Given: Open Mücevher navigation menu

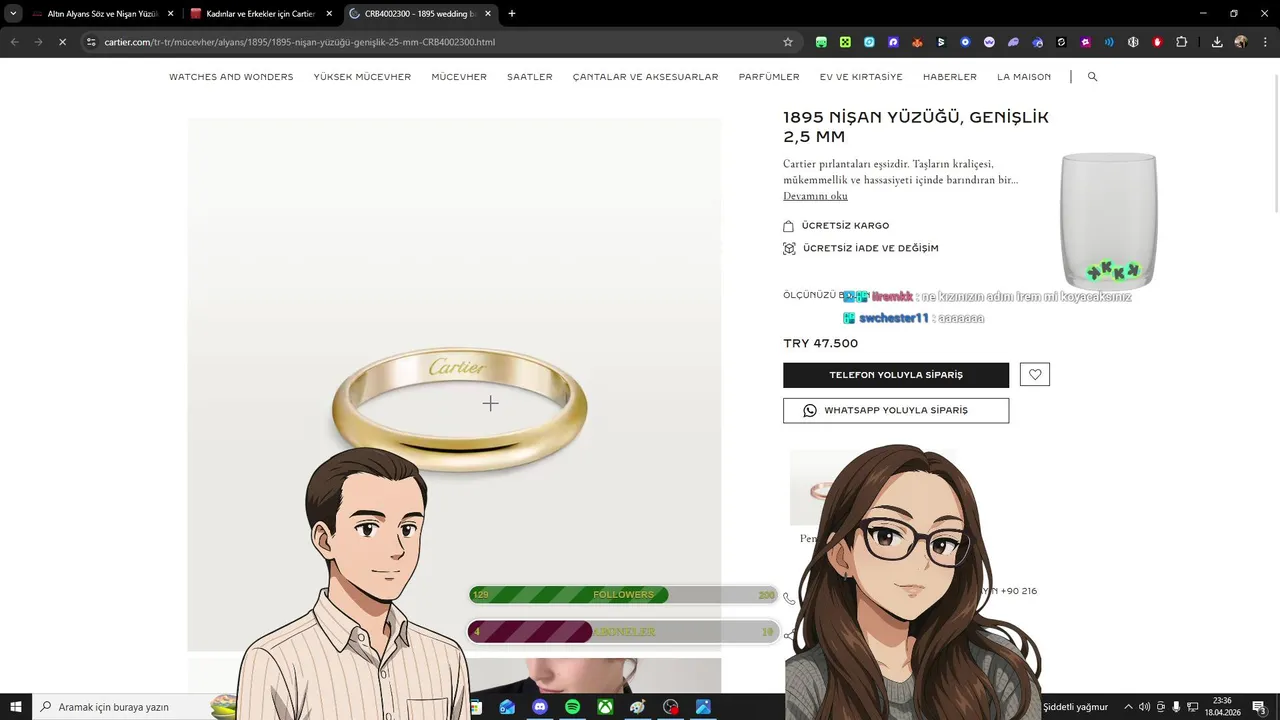Looking at the screenshot, I should click(459, 77).
